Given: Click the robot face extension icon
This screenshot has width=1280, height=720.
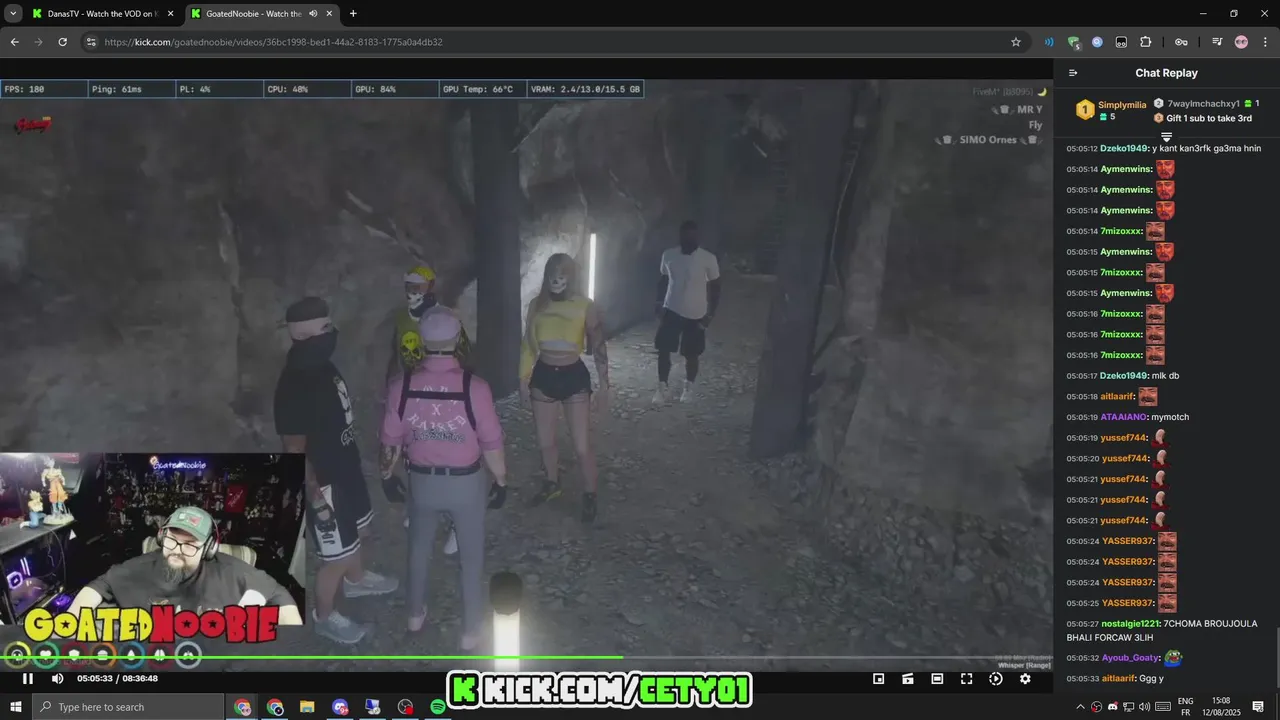Looking at the screenshot, I should tap(1121, 42).
